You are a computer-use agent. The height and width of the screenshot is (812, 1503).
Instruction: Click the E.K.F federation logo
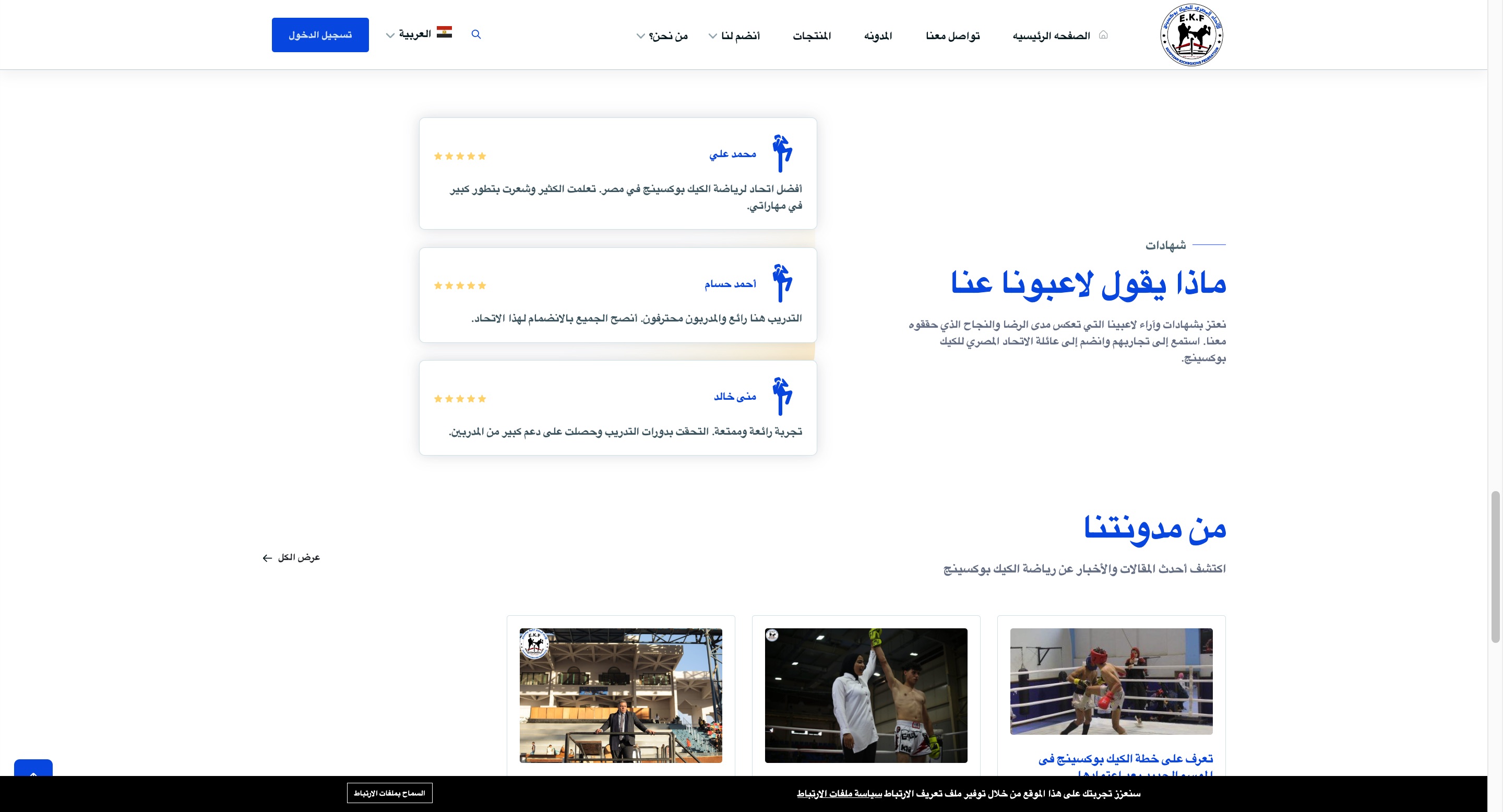click(1191, 35)
